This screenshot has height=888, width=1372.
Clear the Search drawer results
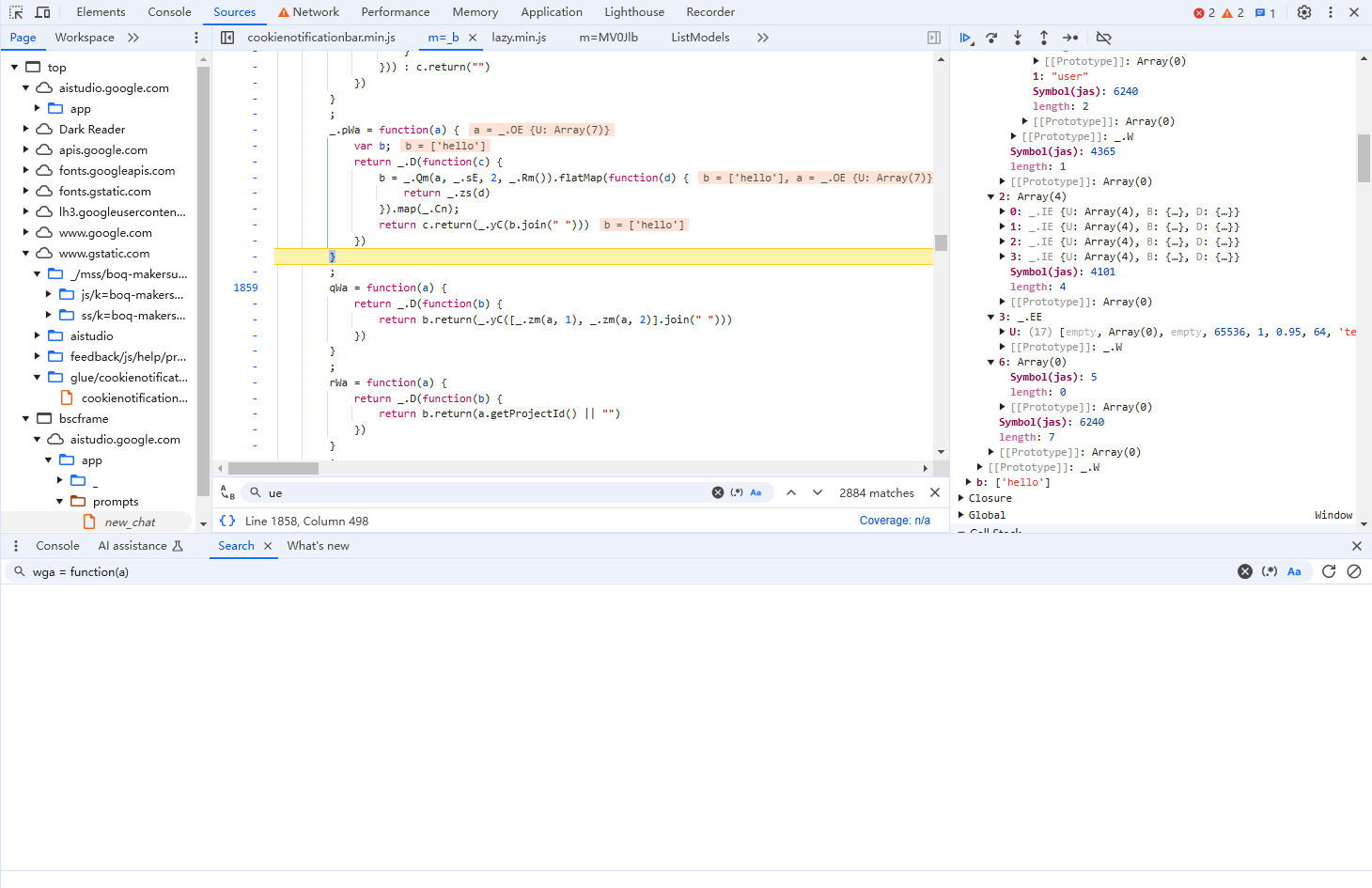pos(1354,571)
